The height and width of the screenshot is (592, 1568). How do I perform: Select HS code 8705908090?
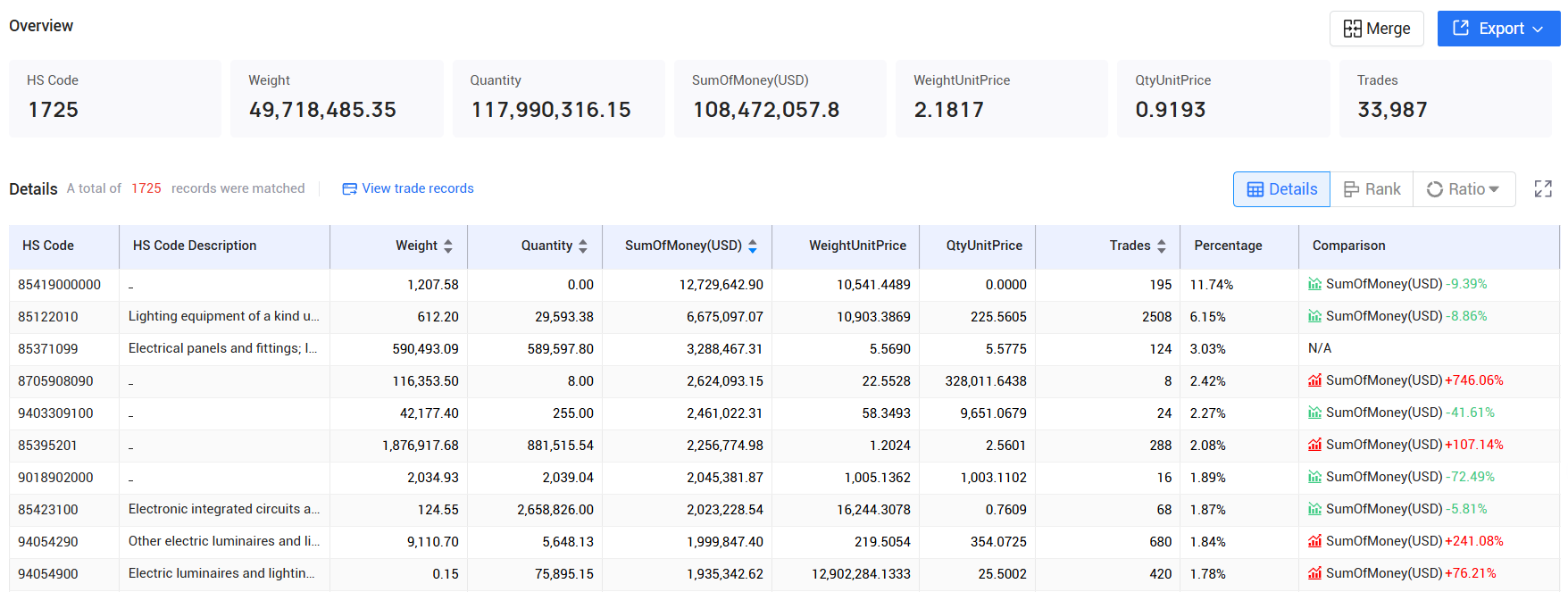coord(55,381)
